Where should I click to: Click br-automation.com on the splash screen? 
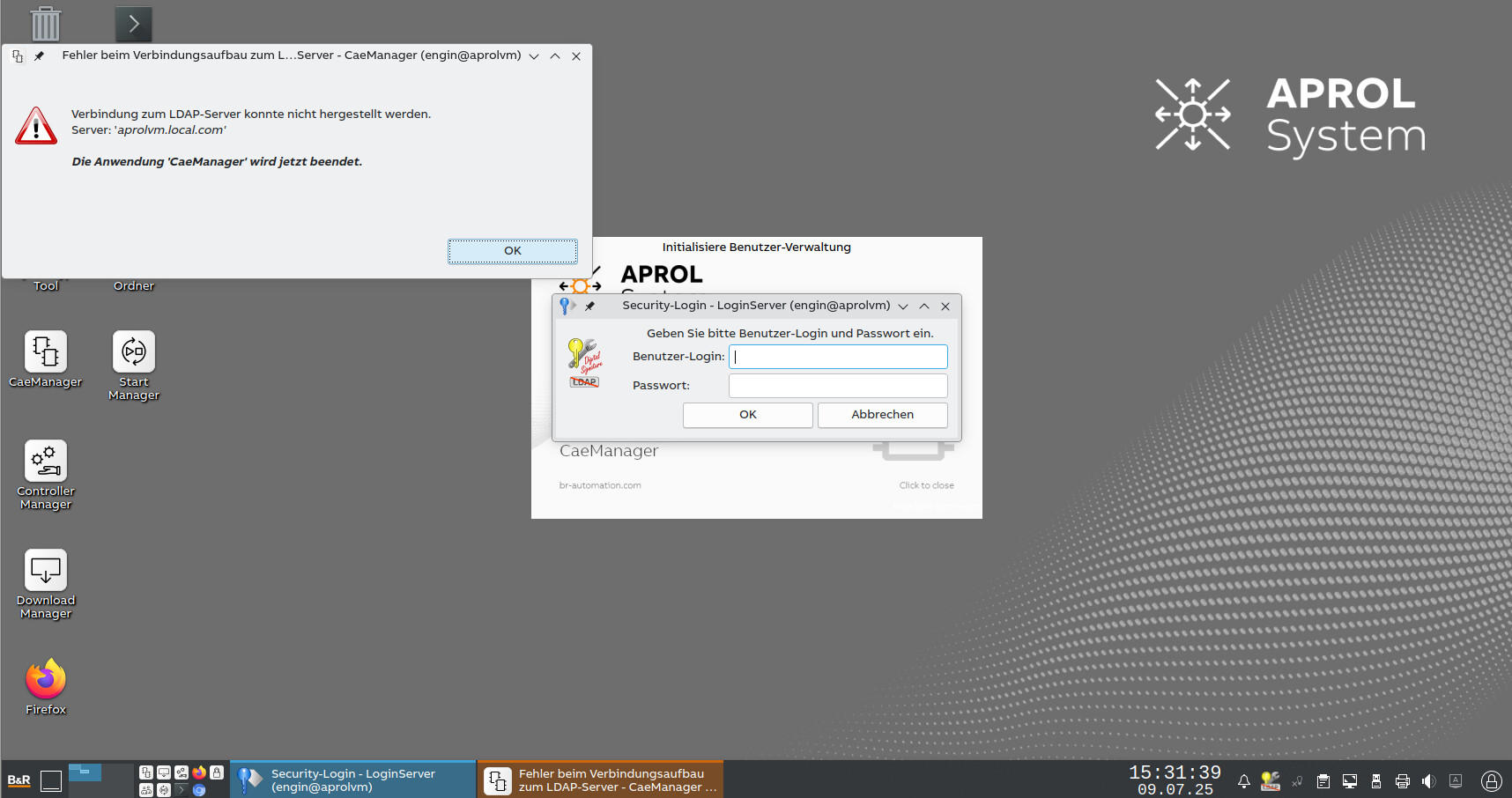tap(600, 485)
